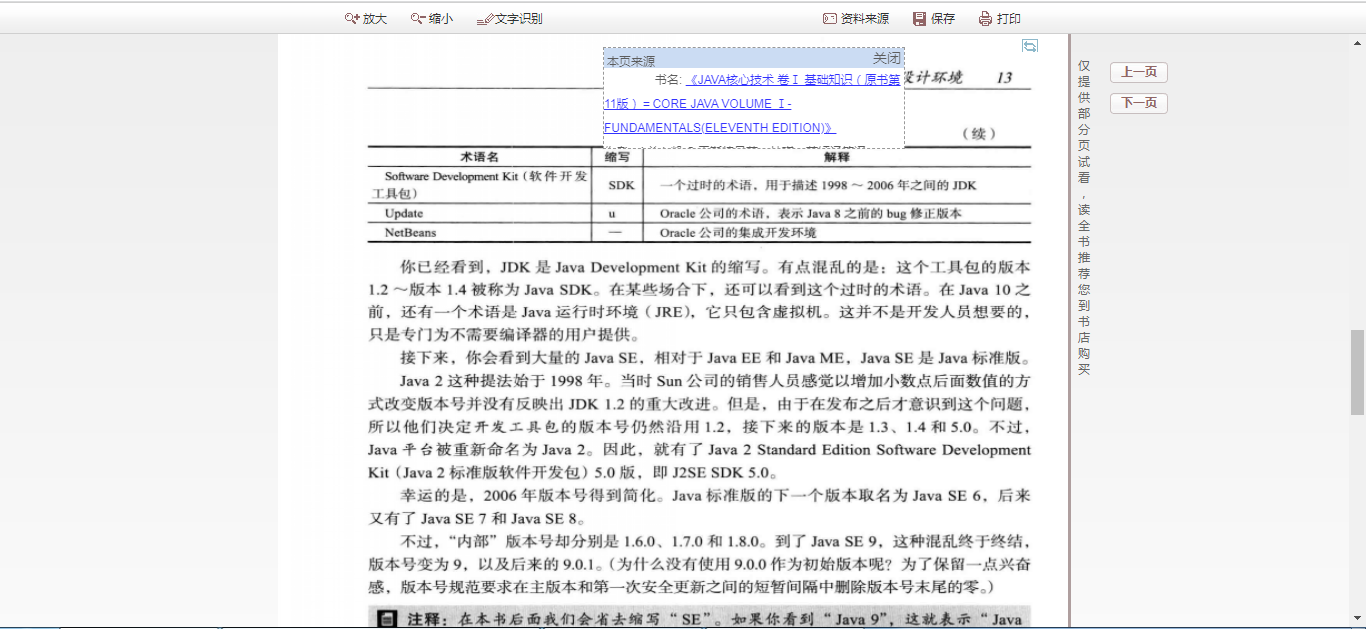Click the blue rotate icon above the page
The height and width of the screenshot is (629, 1366).
[x=1029, y=46]
